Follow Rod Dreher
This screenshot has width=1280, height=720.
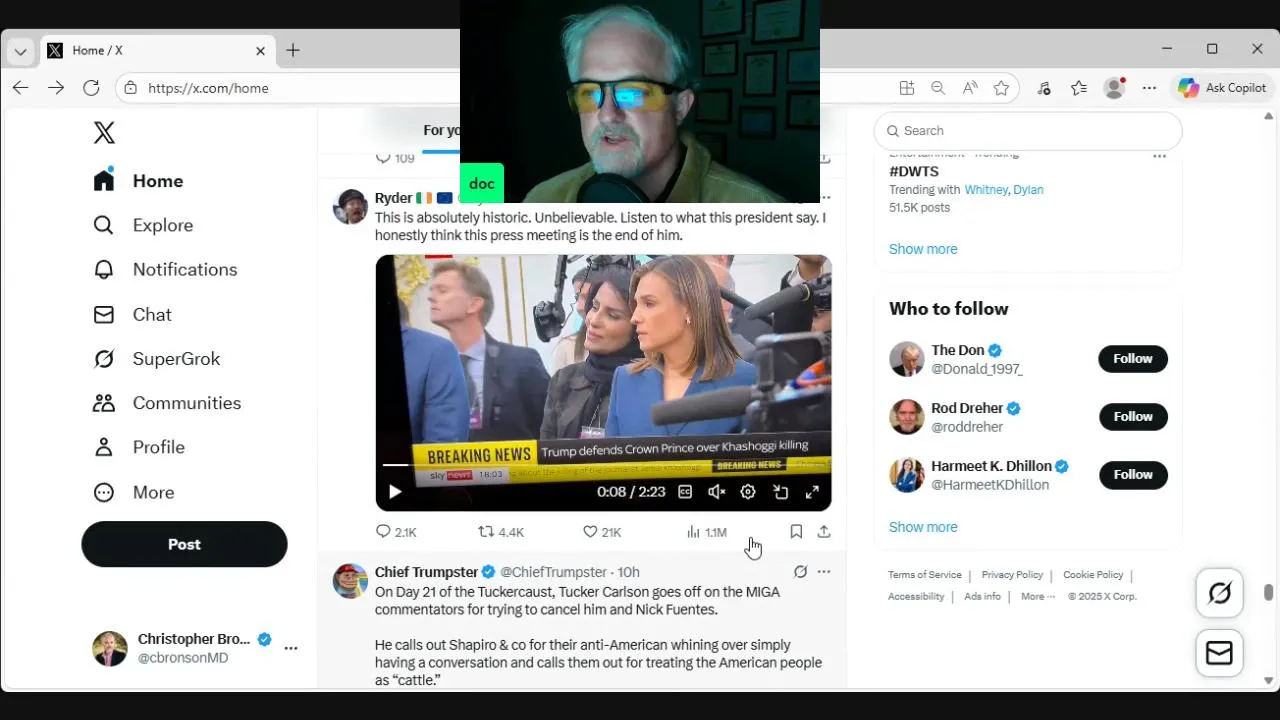pyautogui.click(x=1133, y=417)
